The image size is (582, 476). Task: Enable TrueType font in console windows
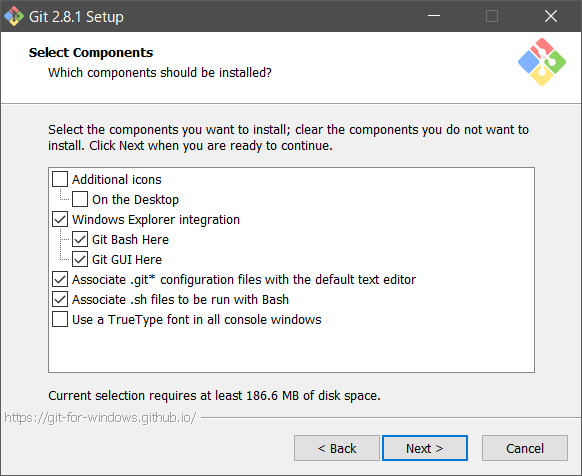[60, 319]
